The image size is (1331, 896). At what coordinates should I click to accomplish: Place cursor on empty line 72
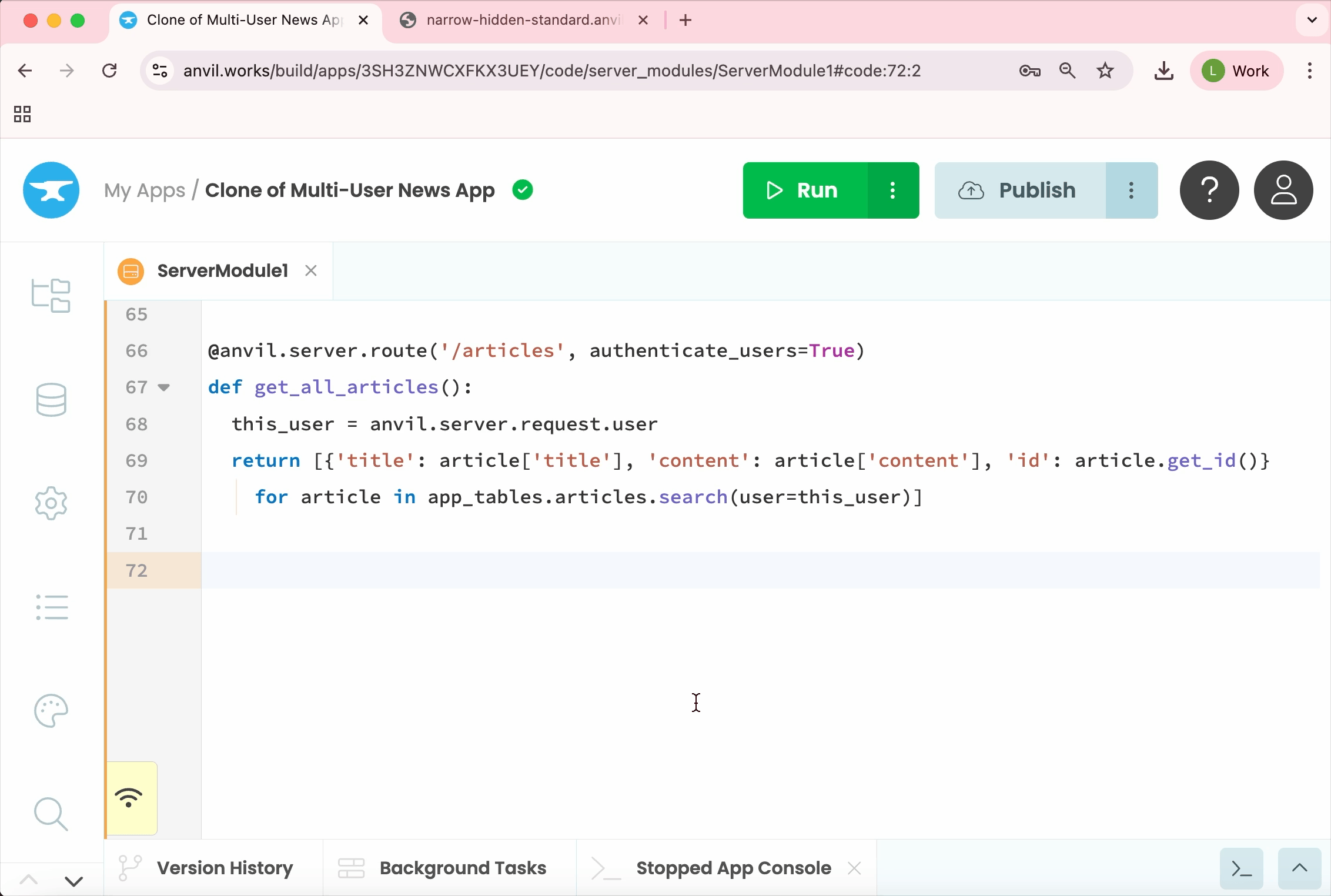[761, 570]
